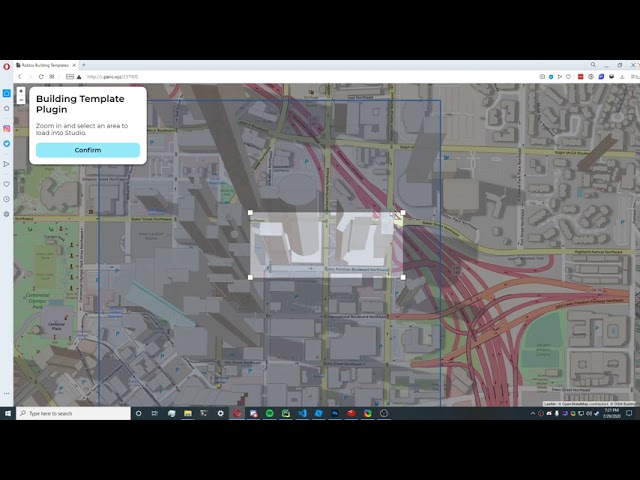Open the send/flow icon in sidebar
The image size is (640, 480).
point(7,164)
